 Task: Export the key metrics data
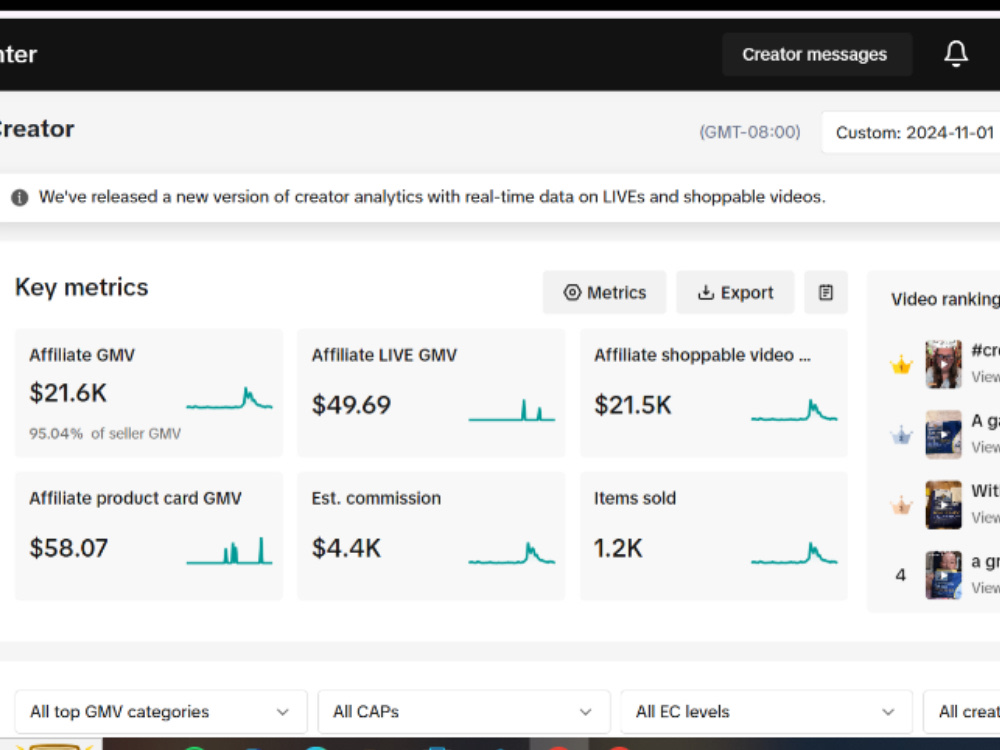(x=735, y=292)
